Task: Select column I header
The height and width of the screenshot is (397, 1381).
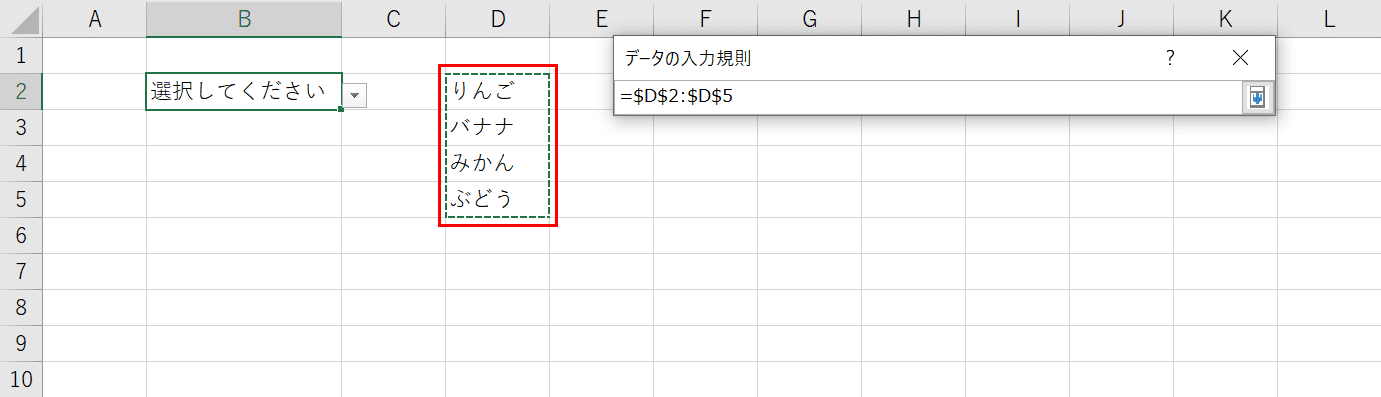Action: click(x=1017, y=18)
